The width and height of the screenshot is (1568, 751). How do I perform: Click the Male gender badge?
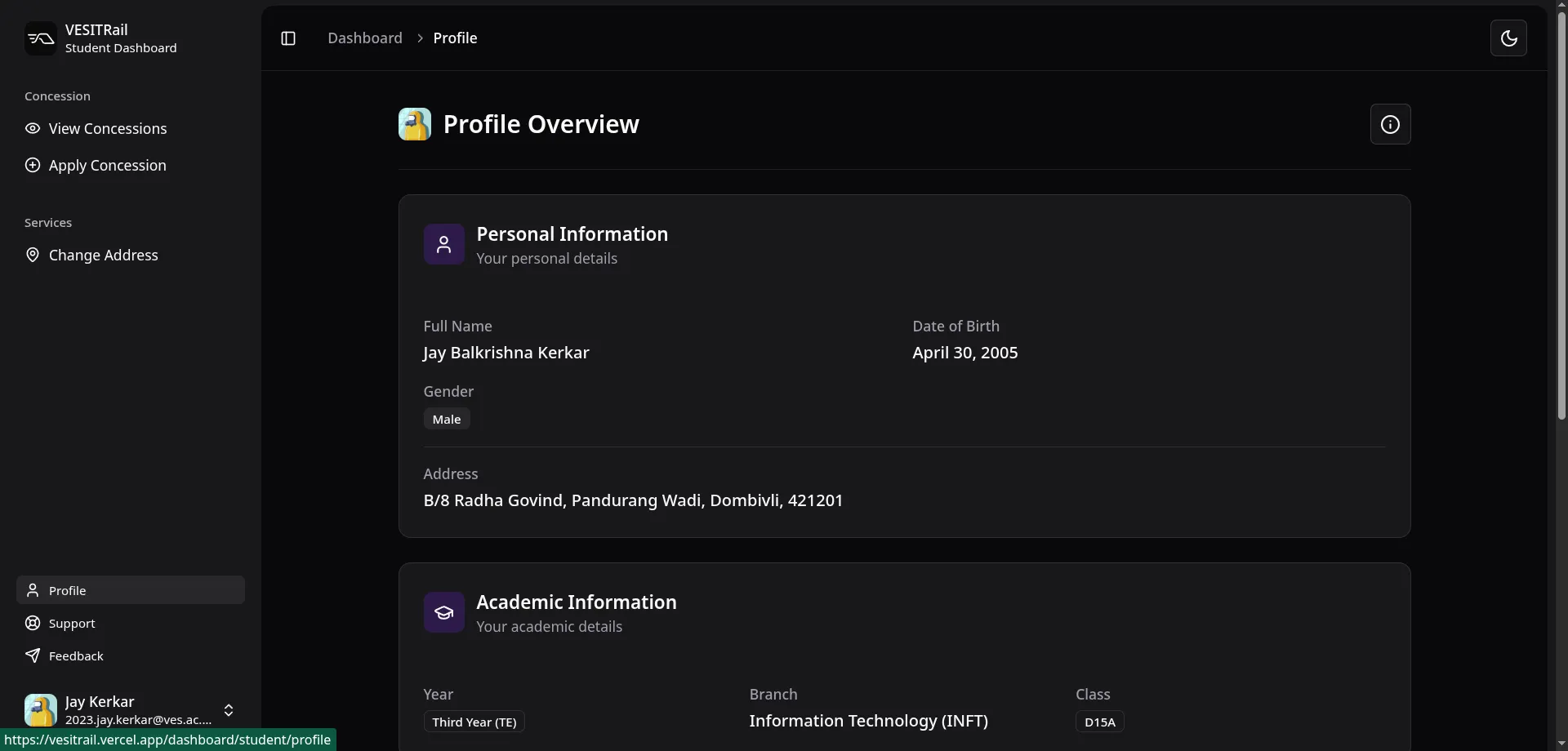click(446, 418)
